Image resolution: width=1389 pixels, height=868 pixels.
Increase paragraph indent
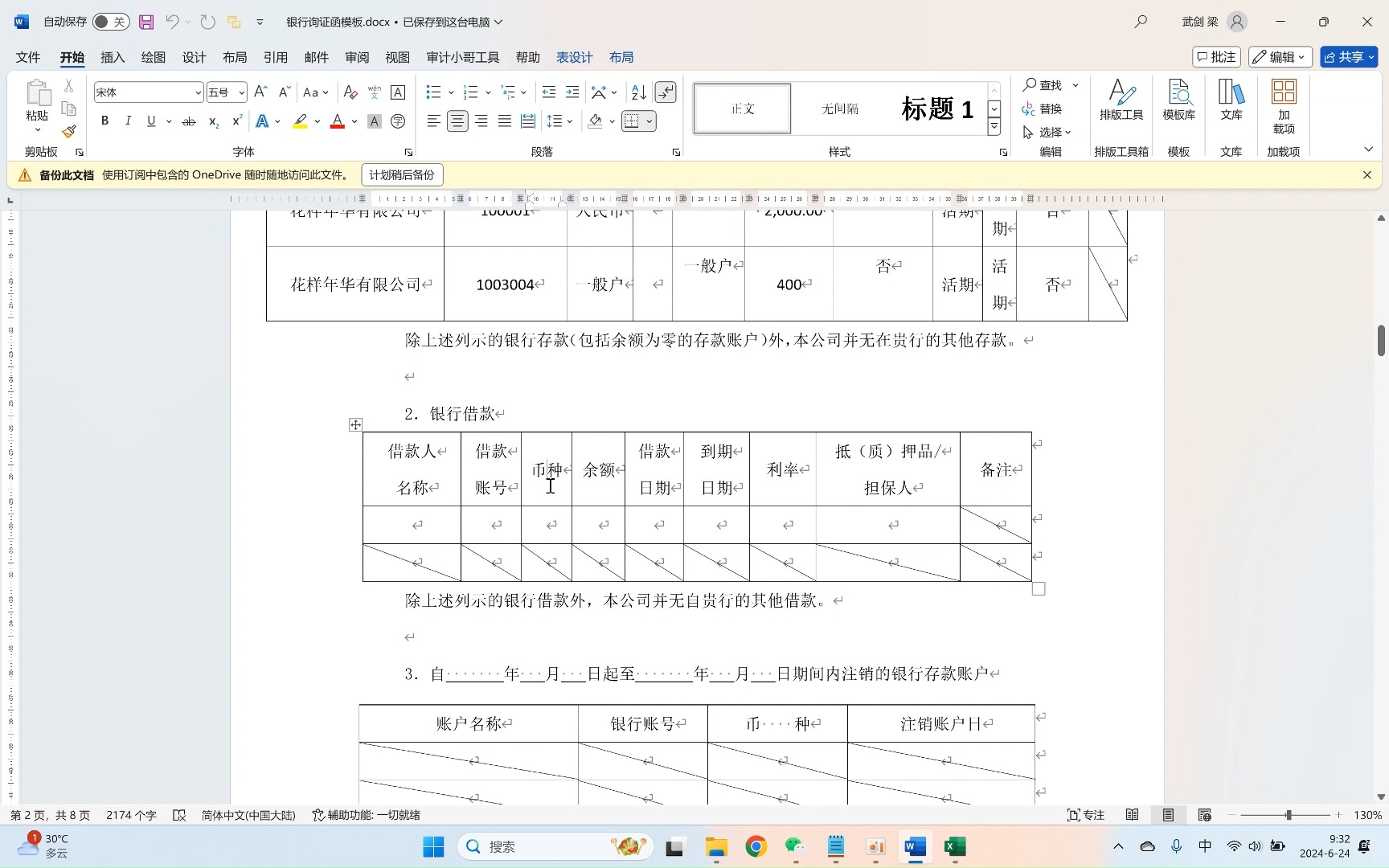click(572, 92)
